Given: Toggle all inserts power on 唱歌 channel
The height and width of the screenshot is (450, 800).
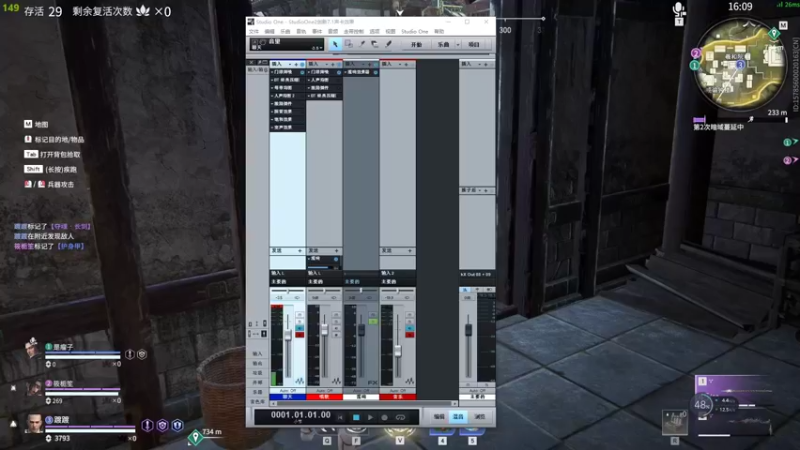Looking at the screenshot, I should [x=339, y=64].
